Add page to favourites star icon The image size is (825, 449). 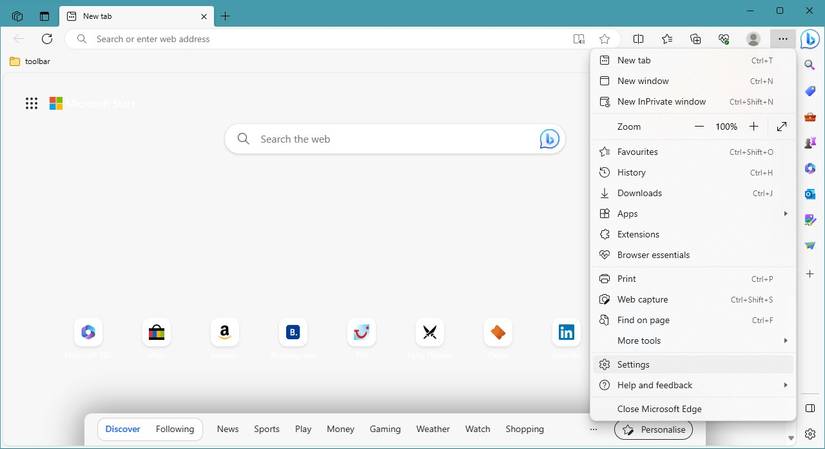click(604, 39)
